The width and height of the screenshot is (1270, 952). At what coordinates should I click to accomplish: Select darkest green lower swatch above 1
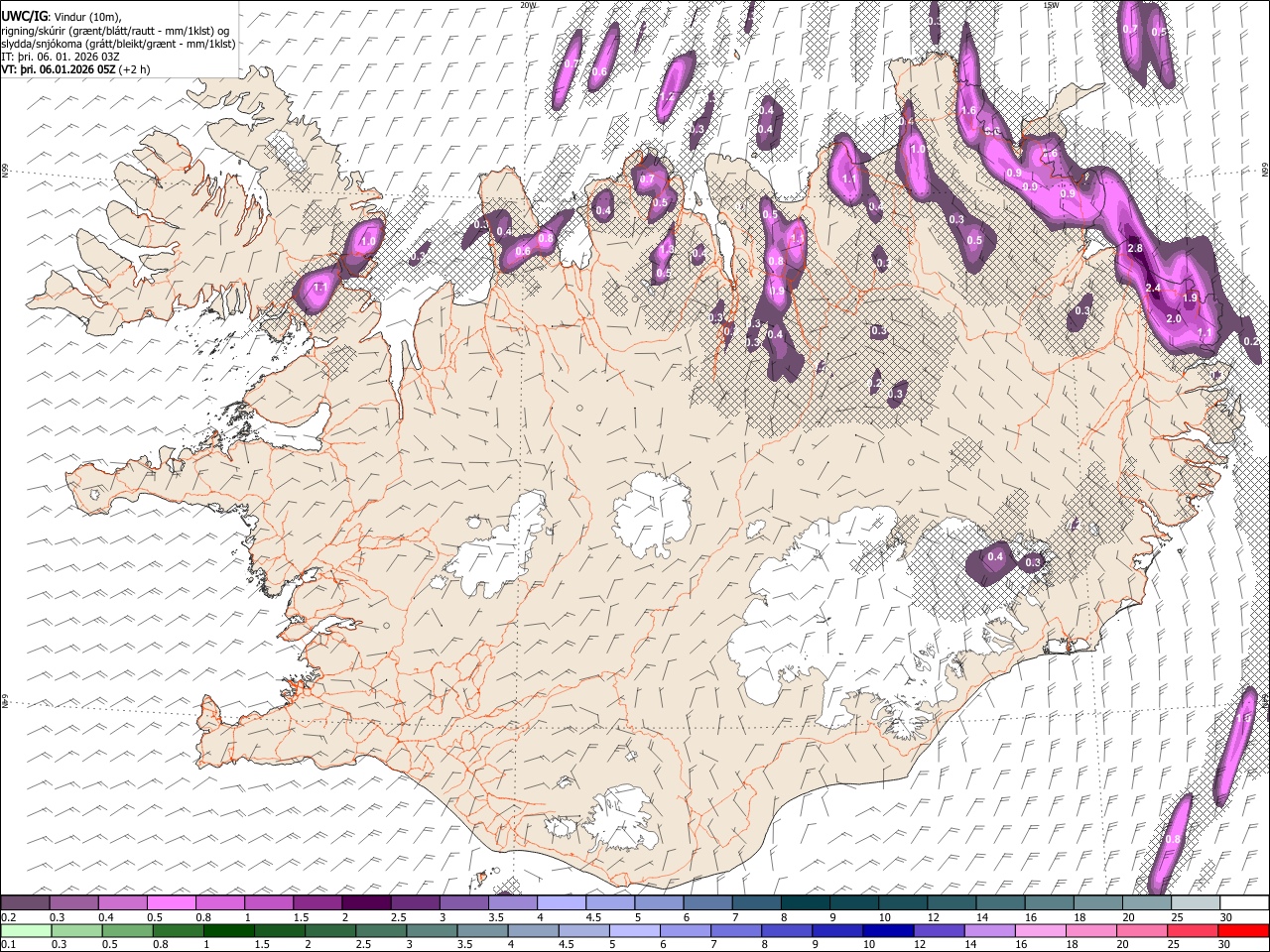(229, 930)
